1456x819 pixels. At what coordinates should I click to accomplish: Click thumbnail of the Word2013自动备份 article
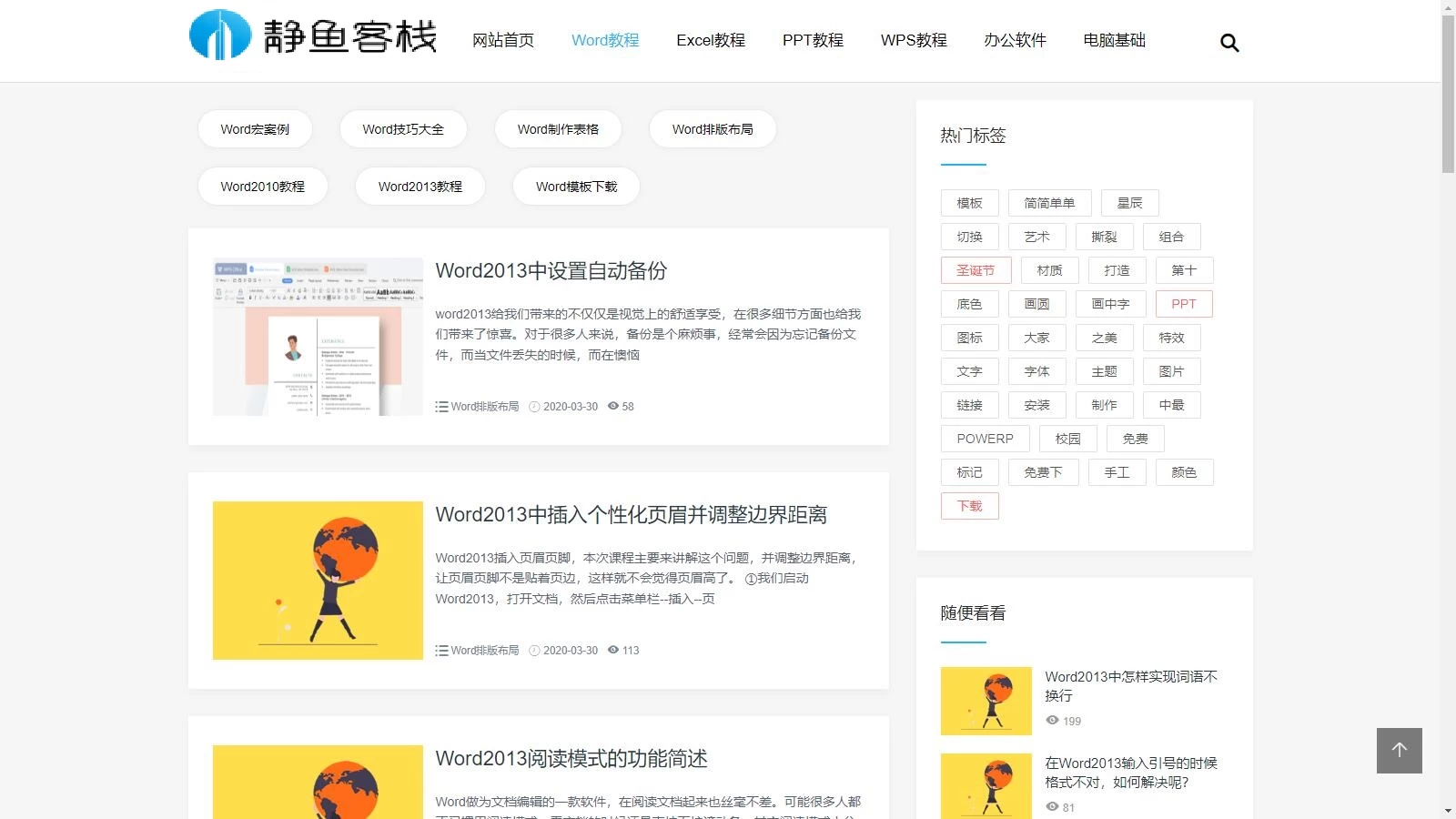pyautogui.click(x=318, y=337)
